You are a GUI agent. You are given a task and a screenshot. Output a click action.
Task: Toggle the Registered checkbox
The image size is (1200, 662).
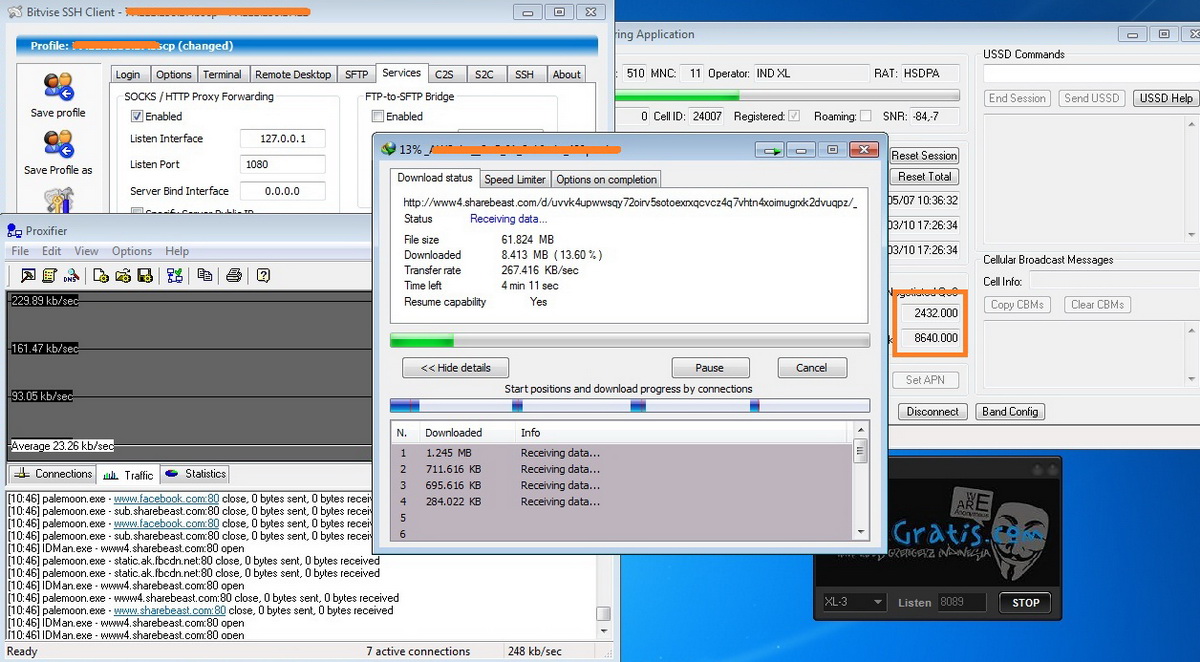(794, 116)
